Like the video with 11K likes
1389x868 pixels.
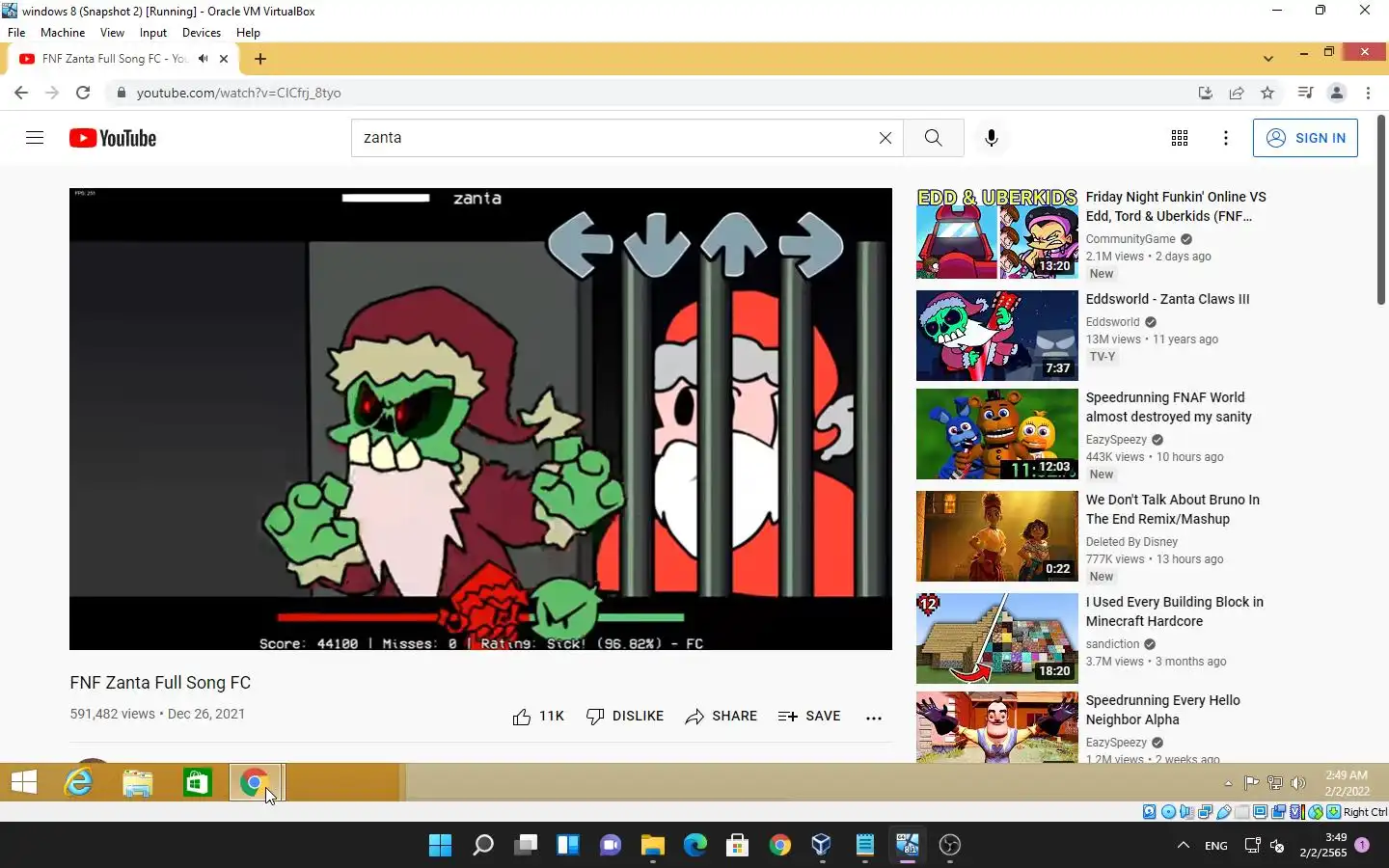[x=538, y=717]
